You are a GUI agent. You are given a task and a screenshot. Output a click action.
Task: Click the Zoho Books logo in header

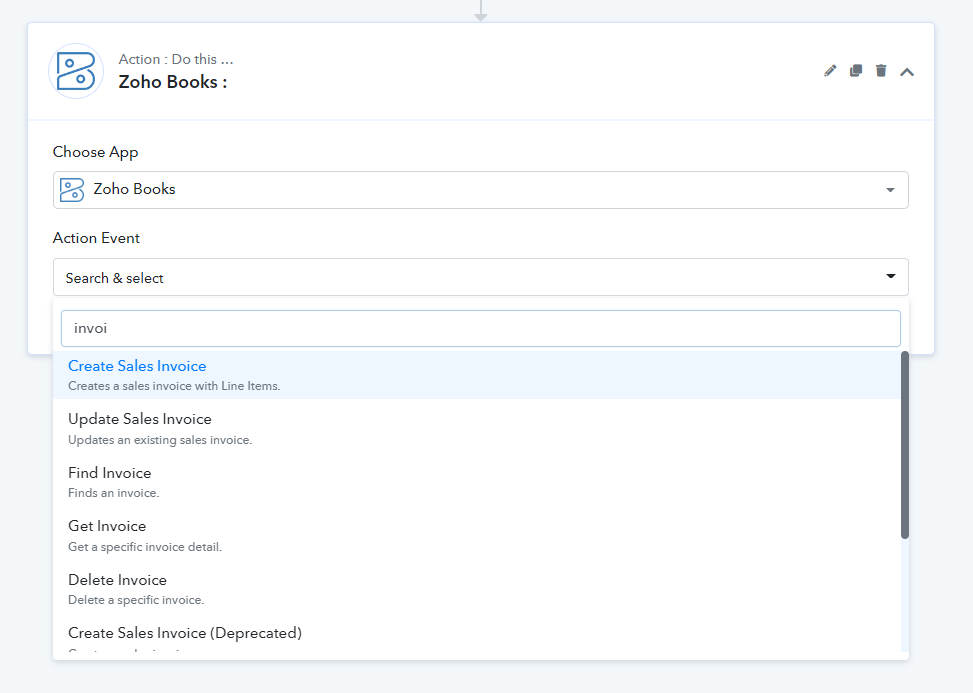pyautogui.click(x=76, y=71)
